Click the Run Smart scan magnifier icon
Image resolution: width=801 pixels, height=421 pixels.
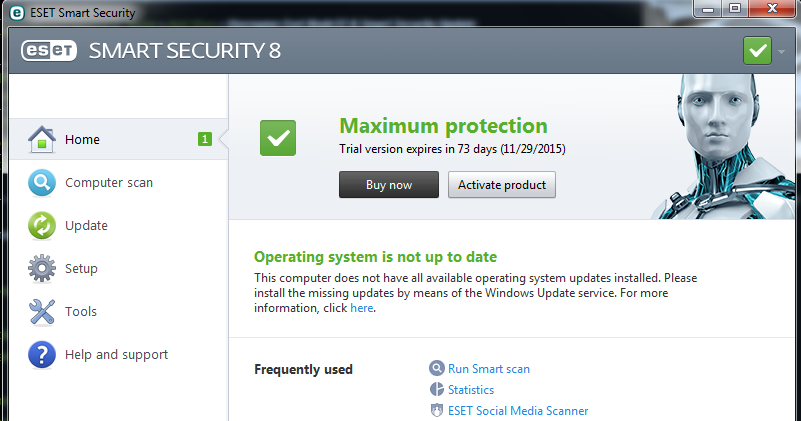tap(437, 368)
